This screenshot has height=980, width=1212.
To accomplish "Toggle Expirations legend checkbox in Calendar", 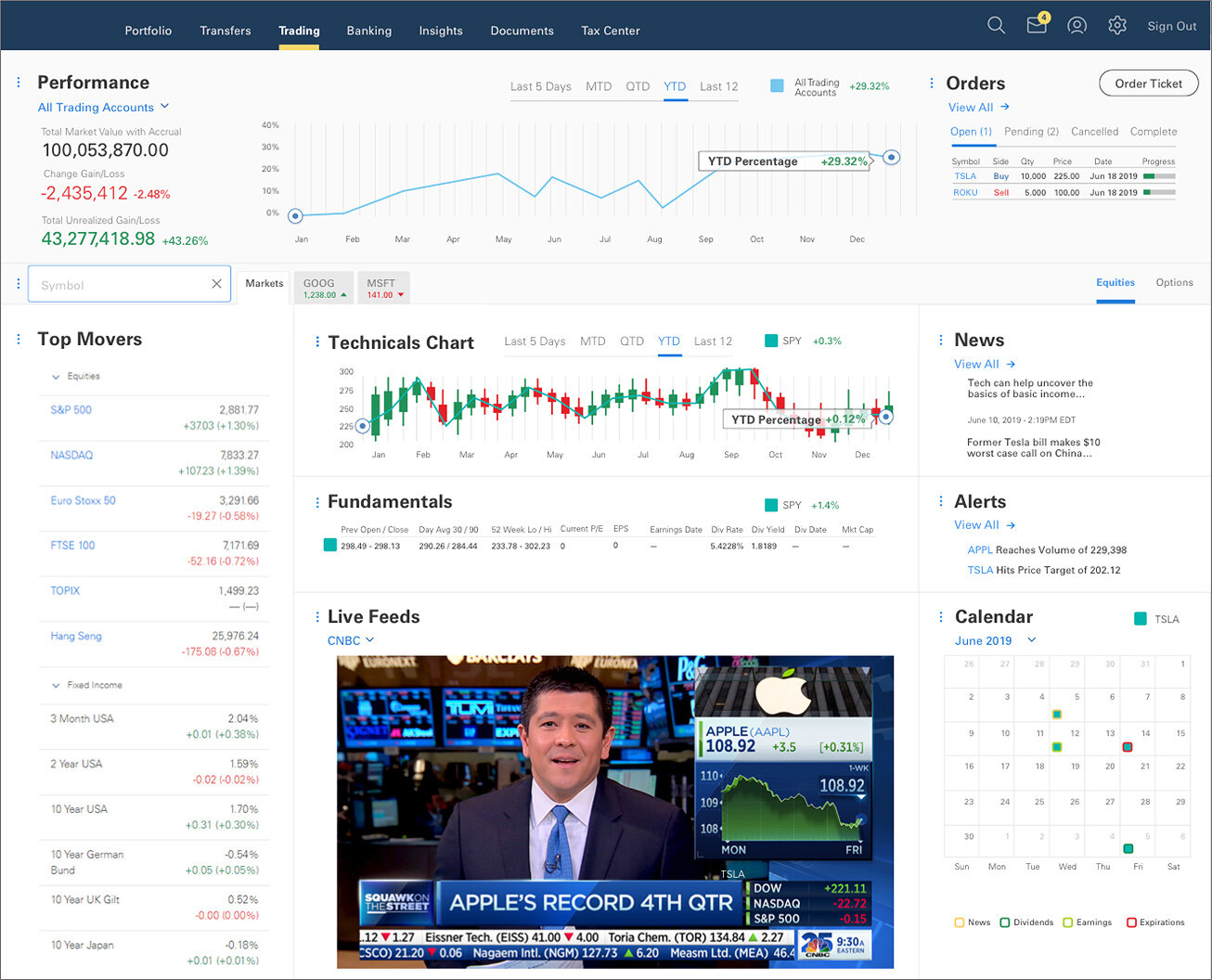I will pyautogui.click(x=1131, y=922).
